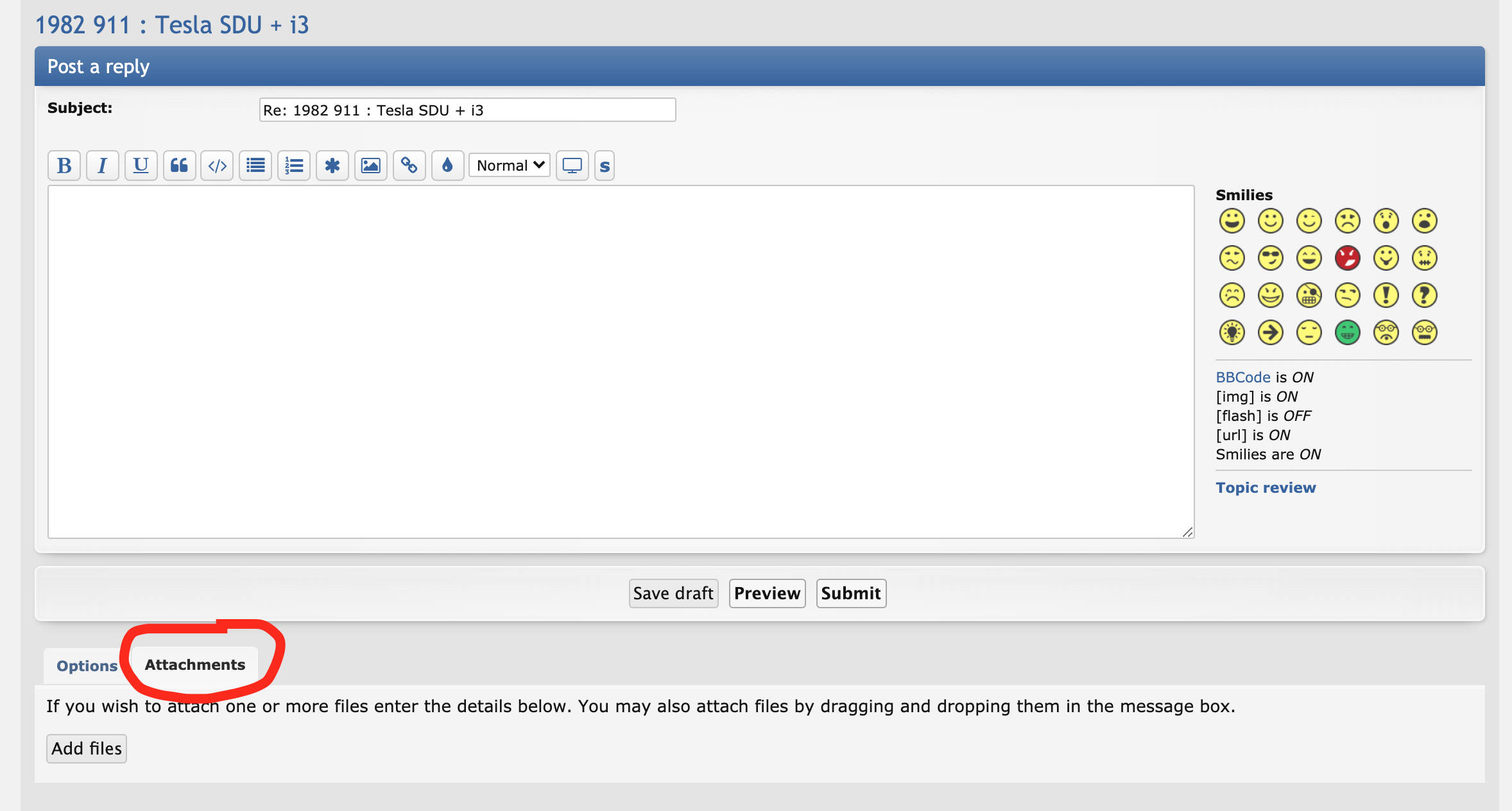
Task: Insert a bulleted list
Action: 255,166
